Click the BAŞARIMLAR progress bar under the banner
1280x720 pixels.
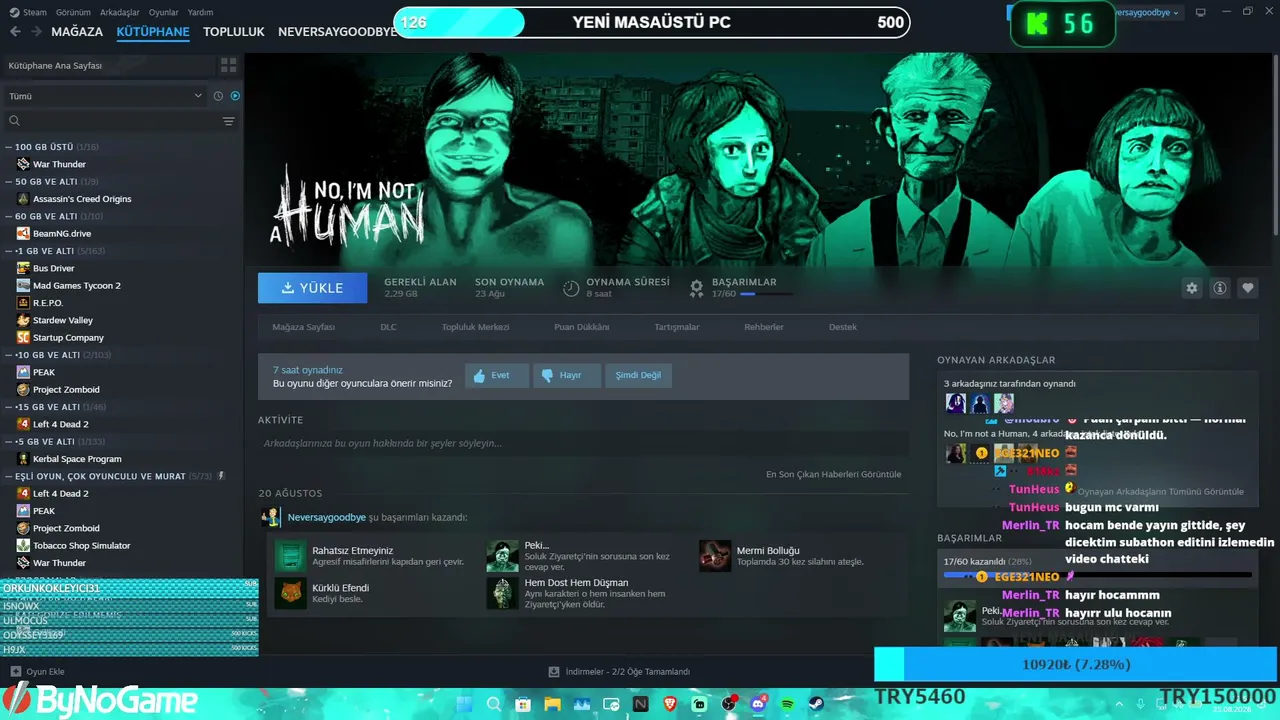[767, 294]
